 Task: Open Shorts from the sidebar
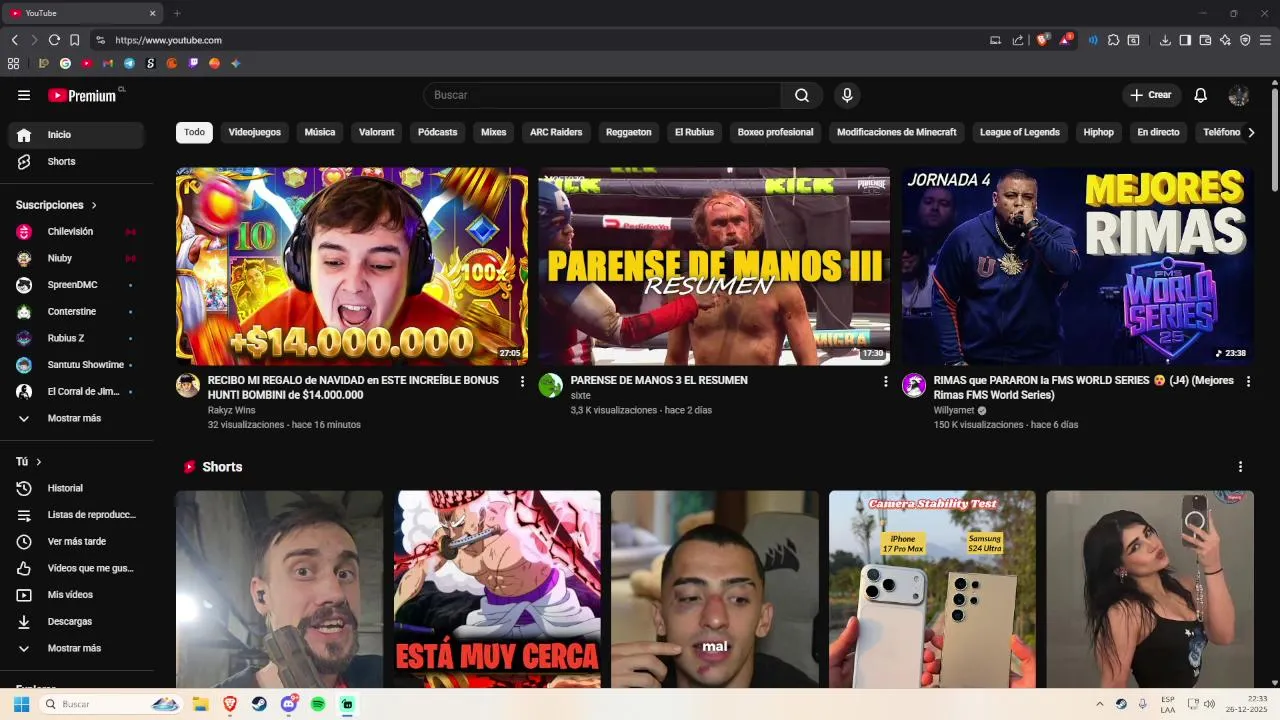point(77,161)
